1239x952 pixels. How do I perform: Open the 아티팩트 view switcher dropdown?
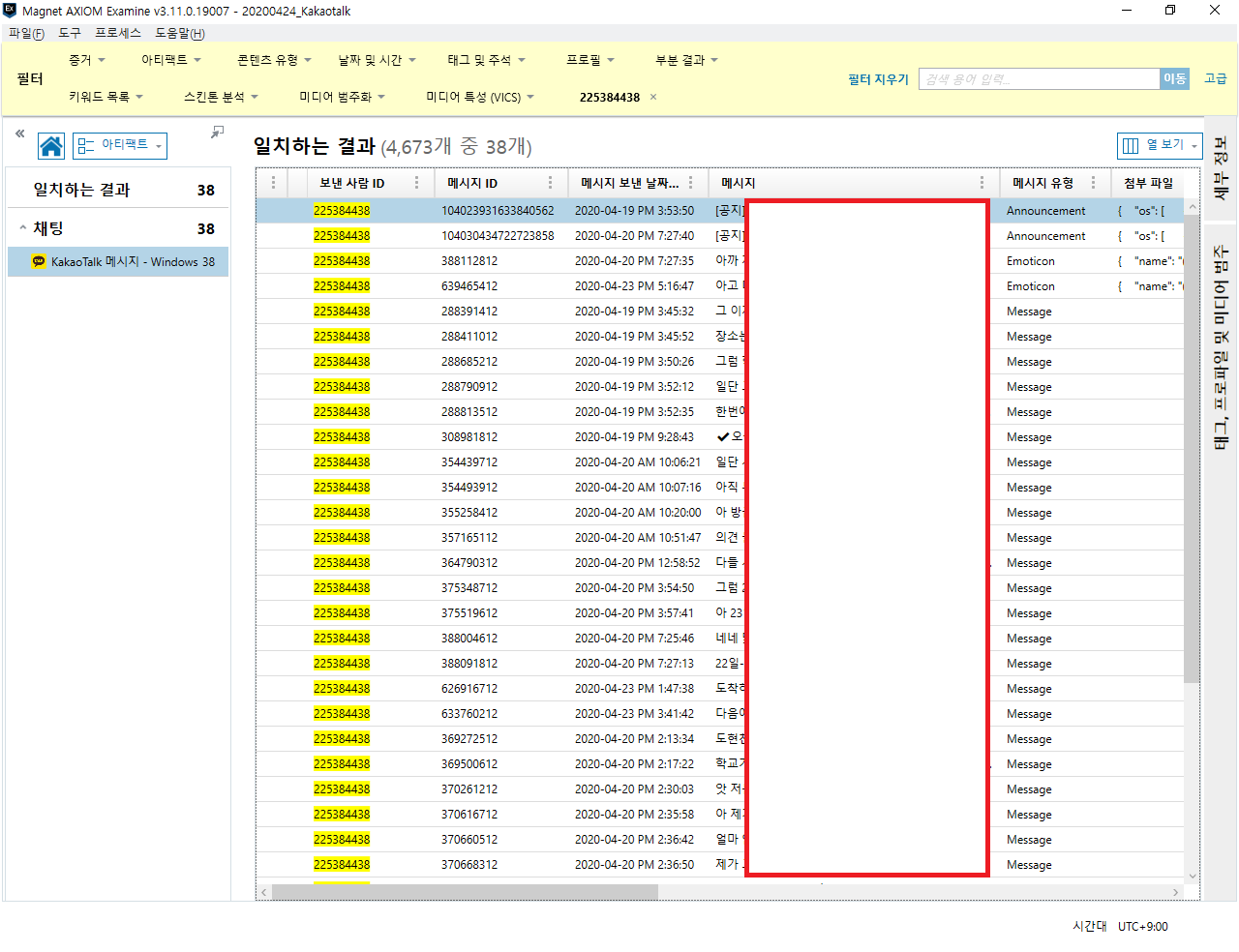pyautogui.click(x=120, y=145)
